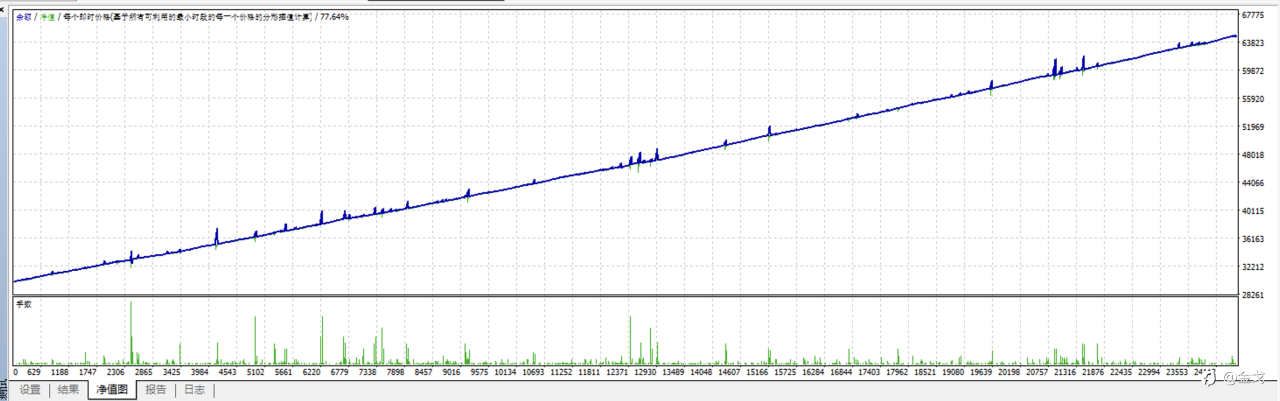Image resolution: width=1280 pixels, height=401 pixels.
Task: Open the 报告 tab
Action: 156,390
